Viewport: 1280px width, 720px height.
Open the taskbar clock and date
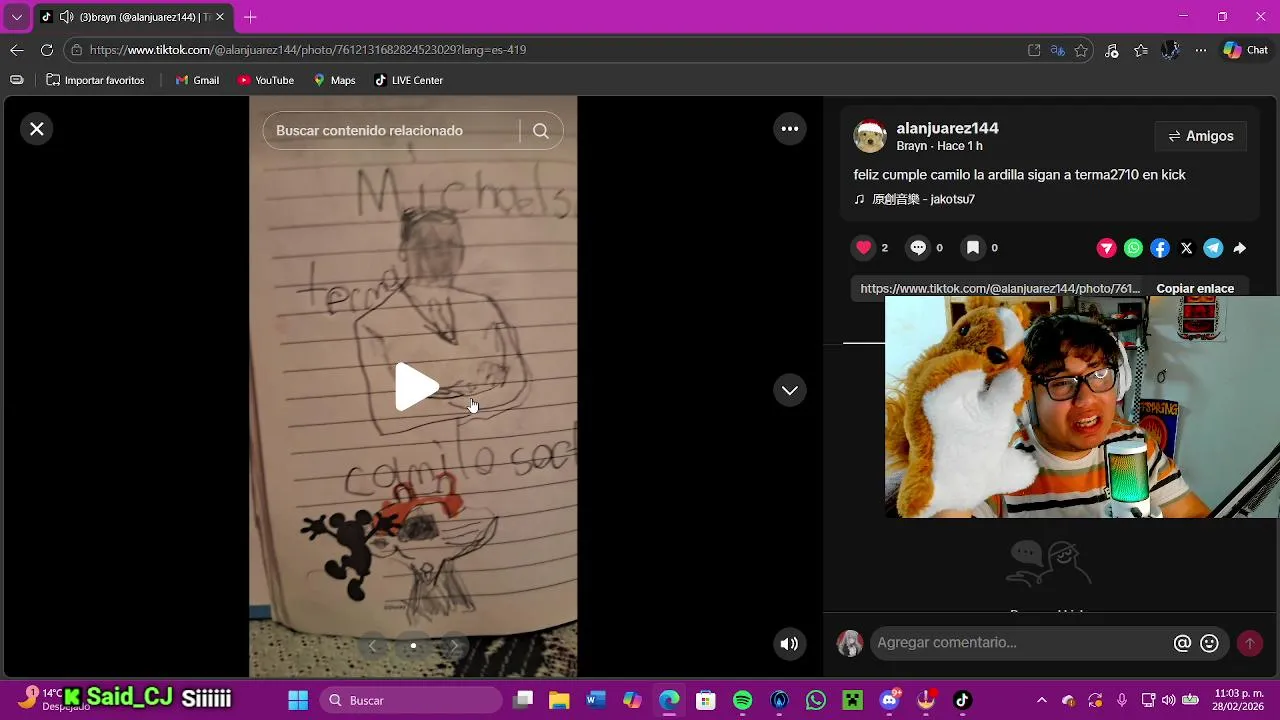pos(1239,700)
